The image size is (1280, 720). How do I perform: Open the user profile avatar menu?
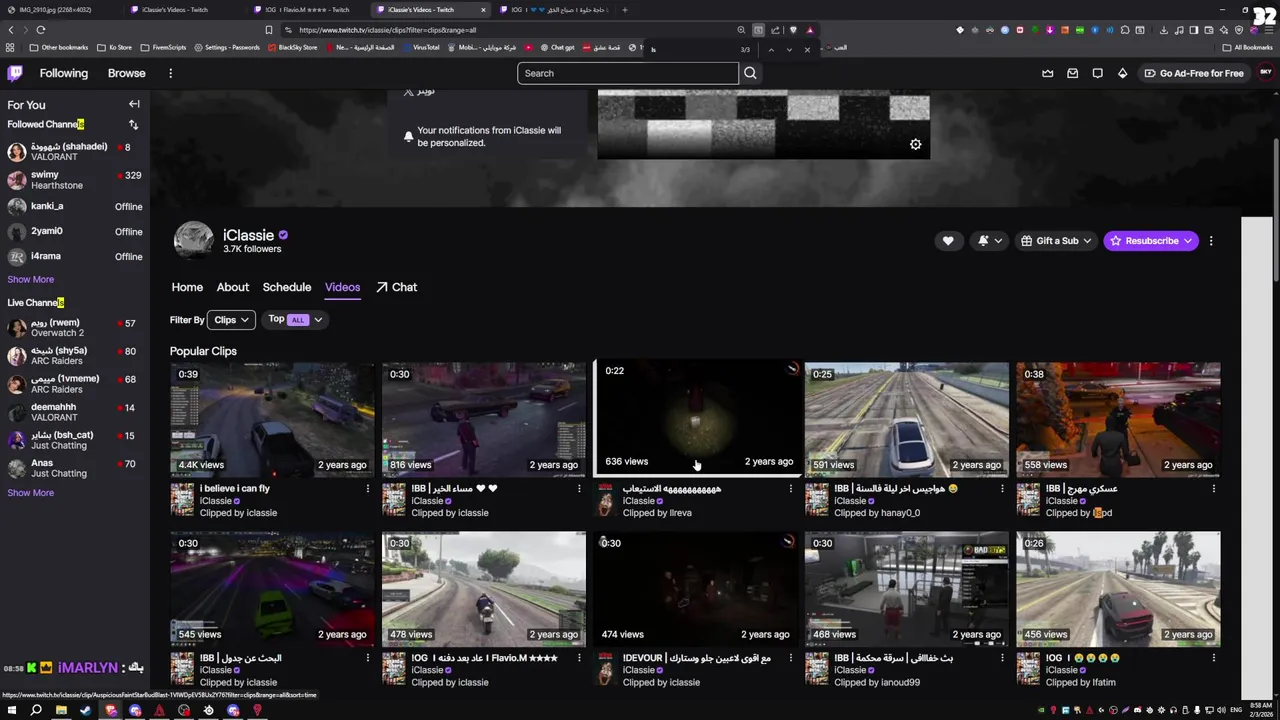point(1265,73)
